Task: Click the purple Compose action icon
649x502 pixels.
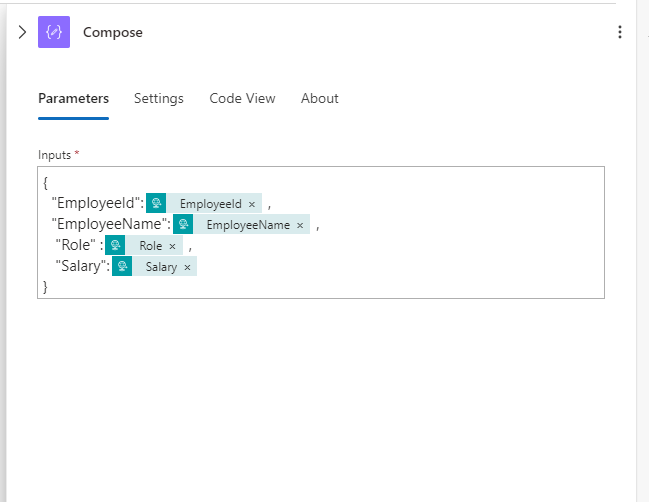Action: point(54,32)
